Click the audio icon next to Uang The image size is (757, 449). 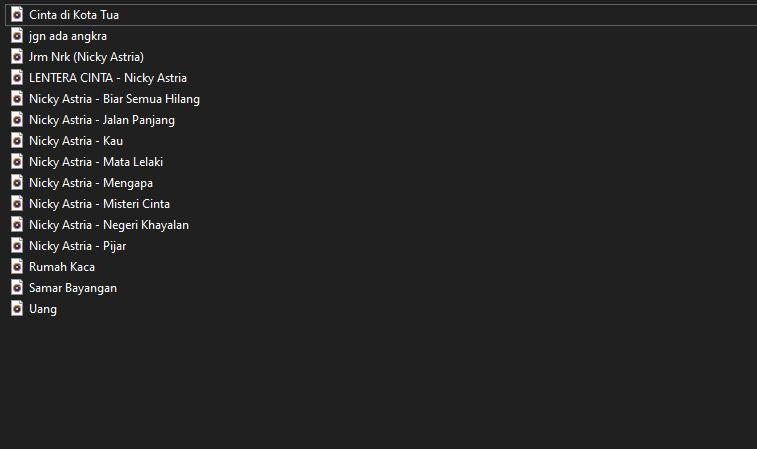[x=16, y=309]
